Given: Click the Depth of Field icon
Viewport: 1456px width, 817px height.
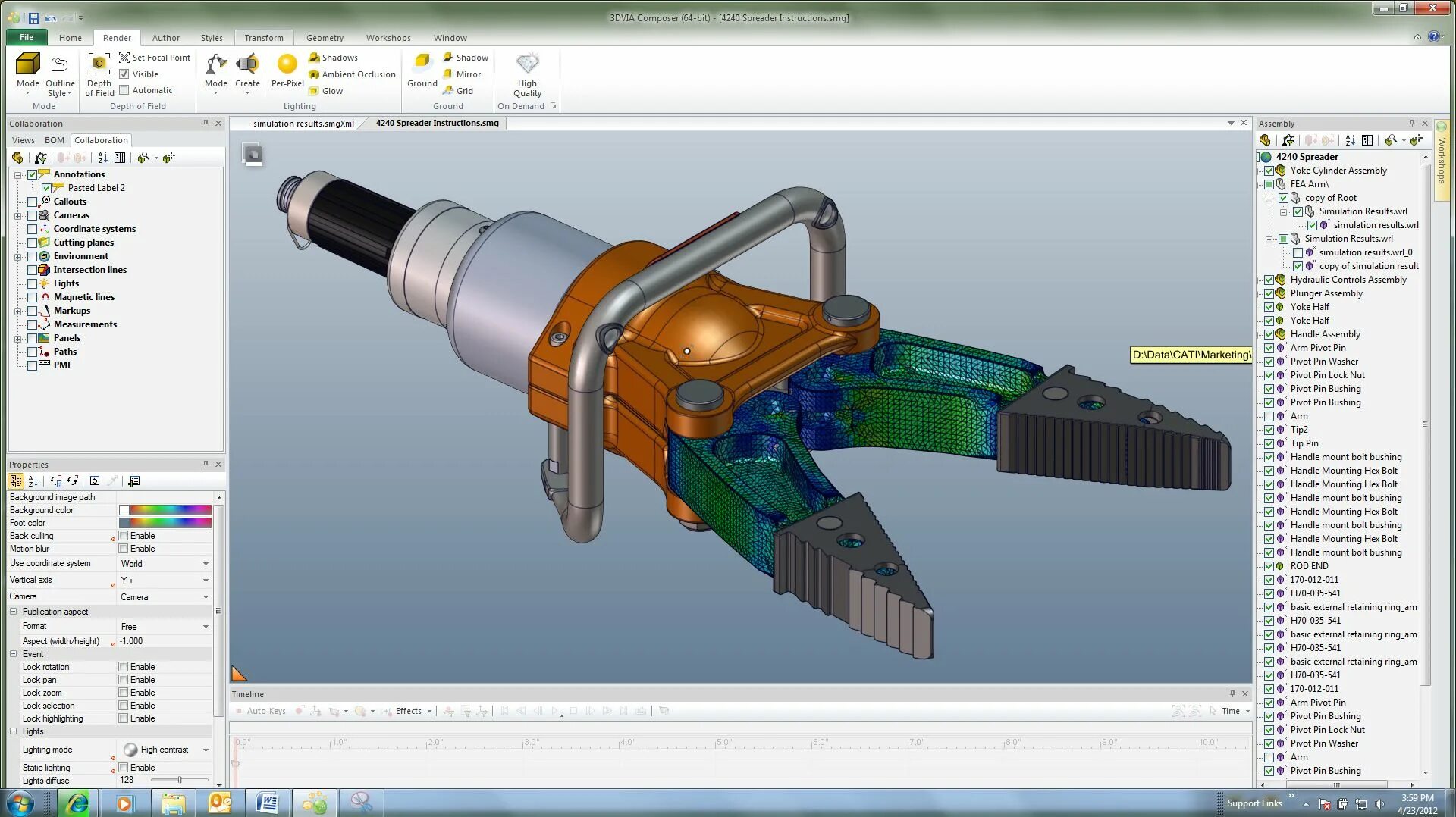Looking at the screenshot, I should (99, 65).
